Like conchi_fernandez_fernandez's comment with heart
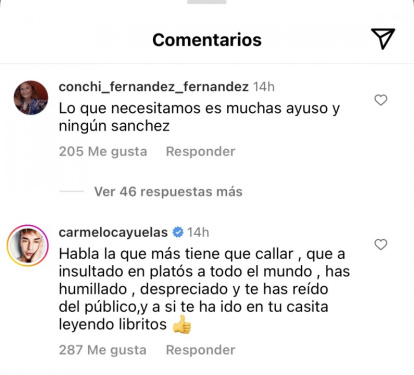This screenshot has height=375, width=414. click(x=381, y=100)
